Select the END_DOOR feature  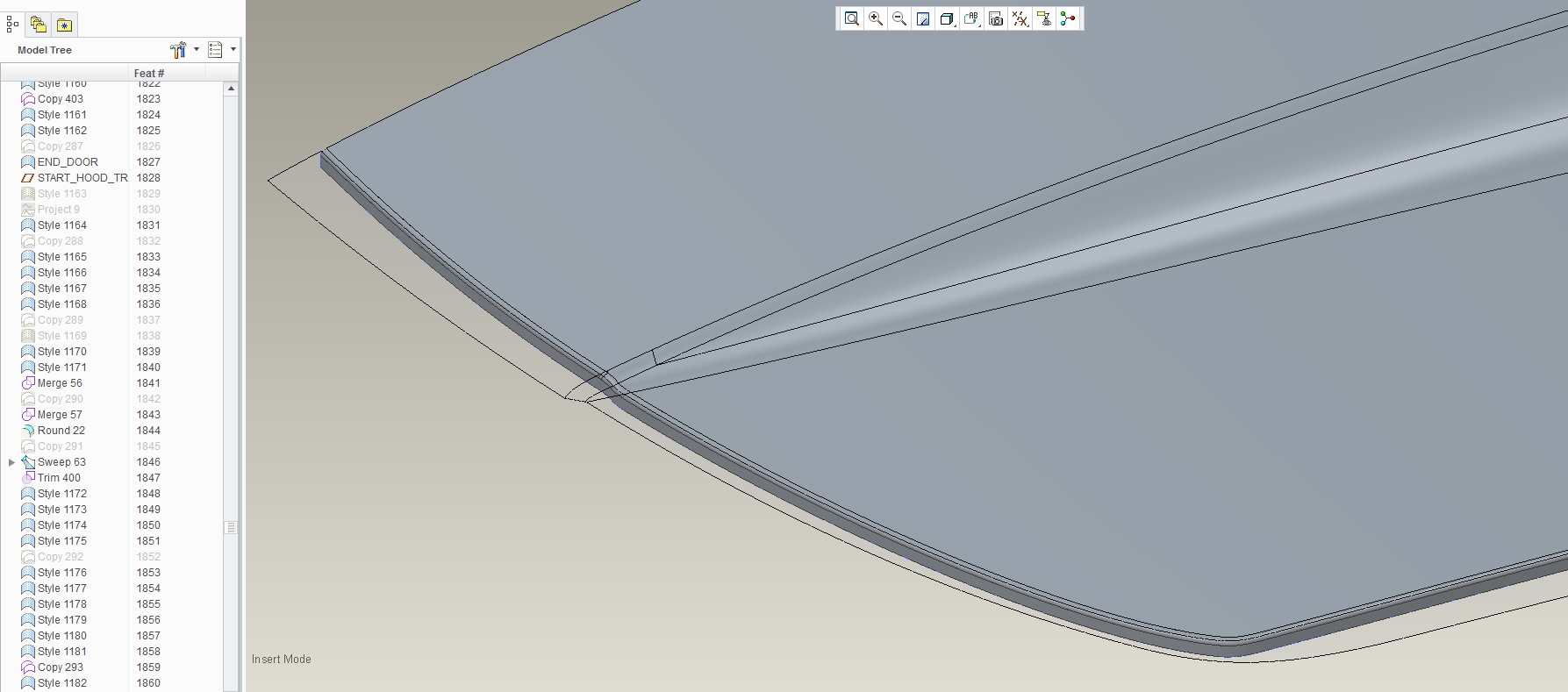(x=68, y=162)
